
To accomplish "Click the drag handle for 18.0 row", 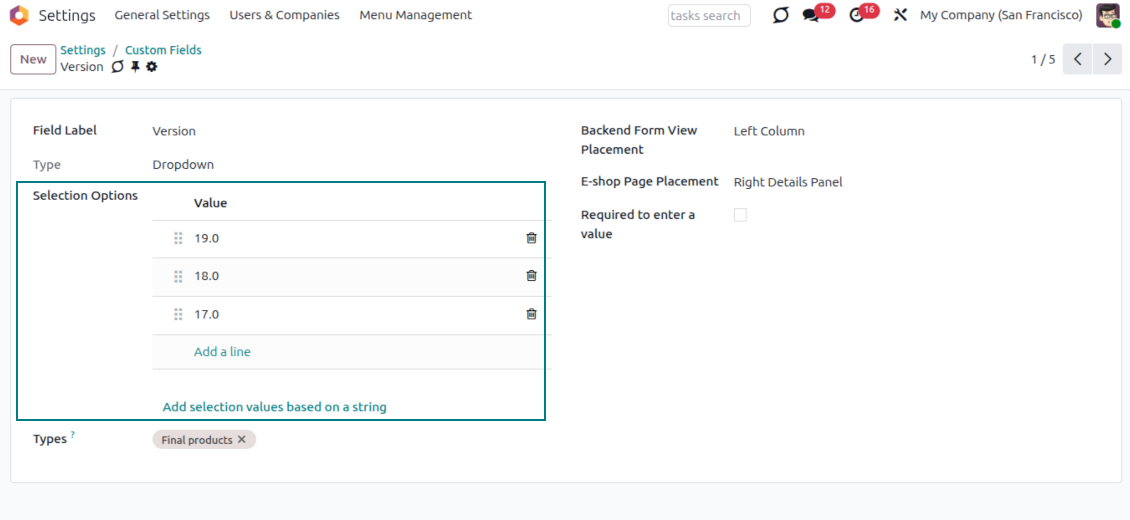I will [x=178, y=276].
